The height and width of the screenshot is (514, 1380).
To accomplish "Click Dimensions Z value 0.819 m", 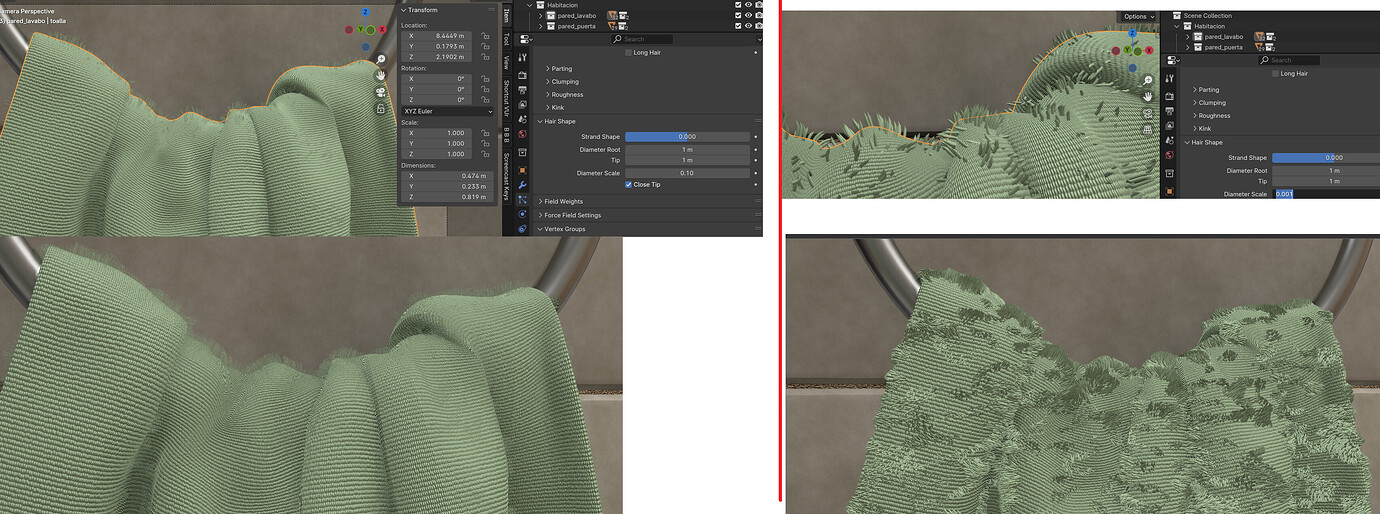I will tap(447, 197).
